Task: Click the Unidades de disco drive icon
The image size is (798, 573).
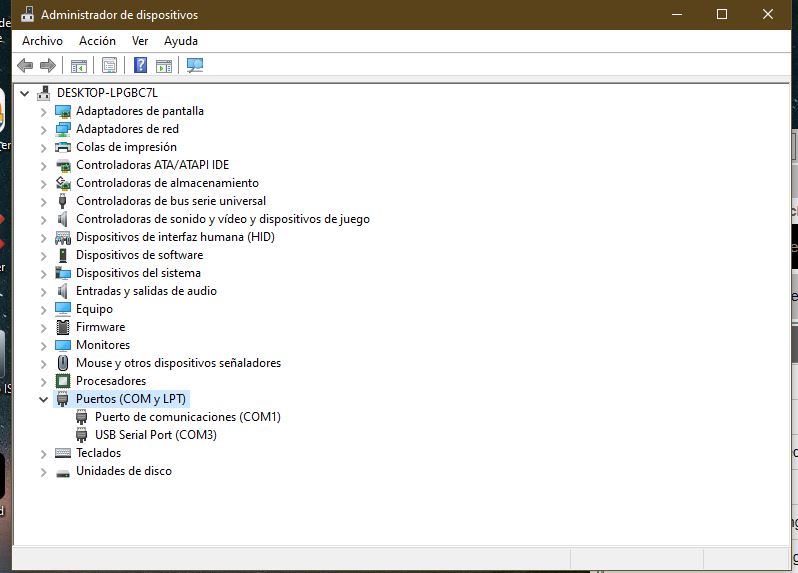Action: point(63,473)
